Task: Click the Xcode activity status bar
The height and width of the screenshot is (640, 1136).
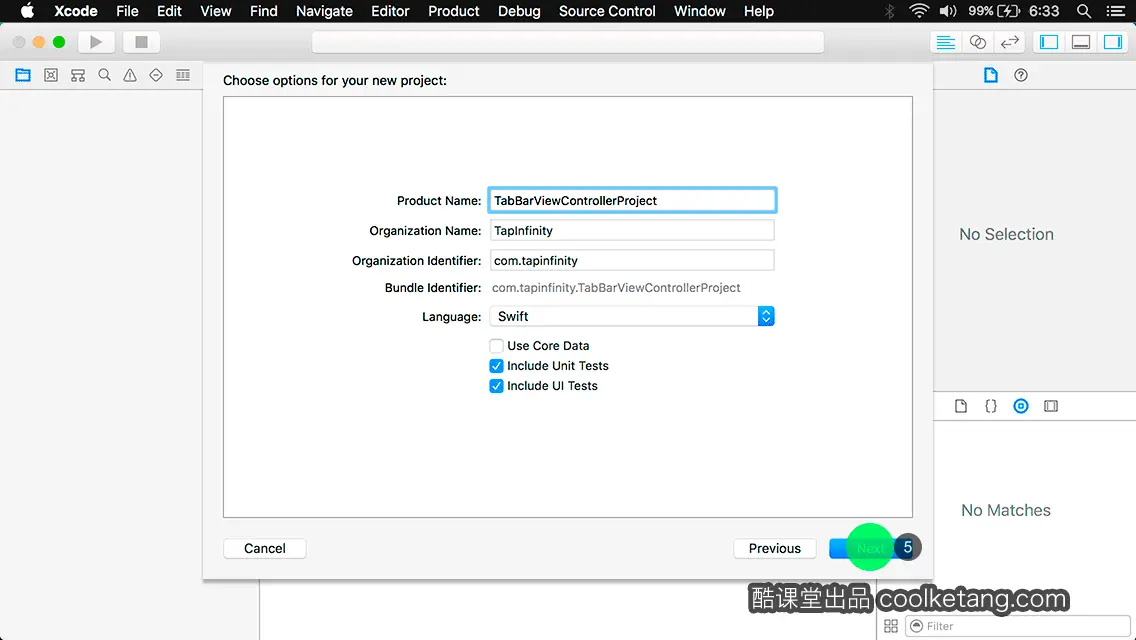Action: click(568, 42)
